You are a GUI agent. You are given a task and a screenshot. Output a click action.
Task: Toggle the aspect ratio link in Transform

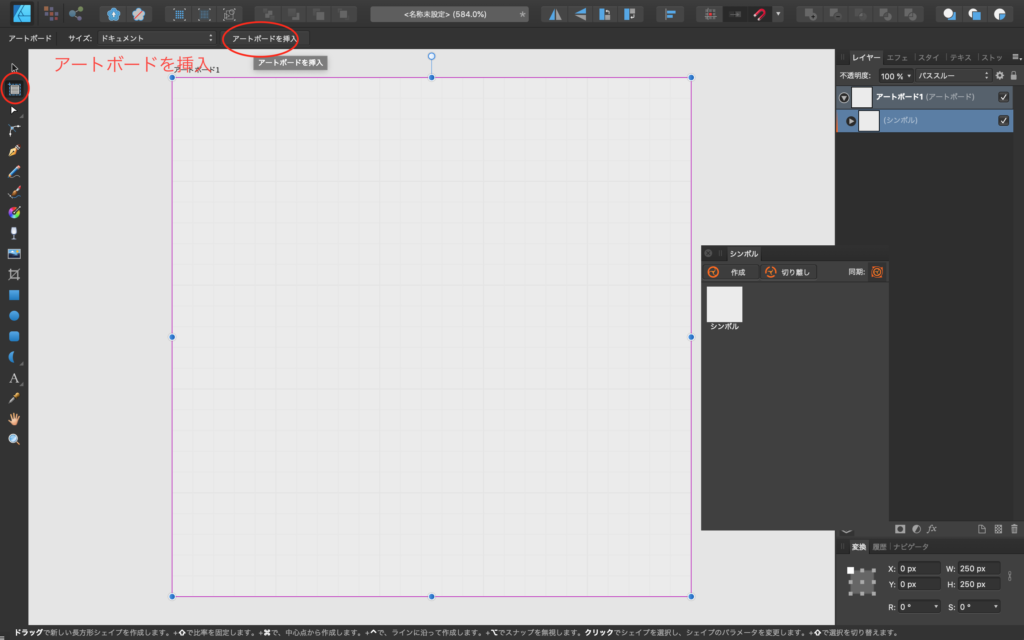(x=1010, y=576)
